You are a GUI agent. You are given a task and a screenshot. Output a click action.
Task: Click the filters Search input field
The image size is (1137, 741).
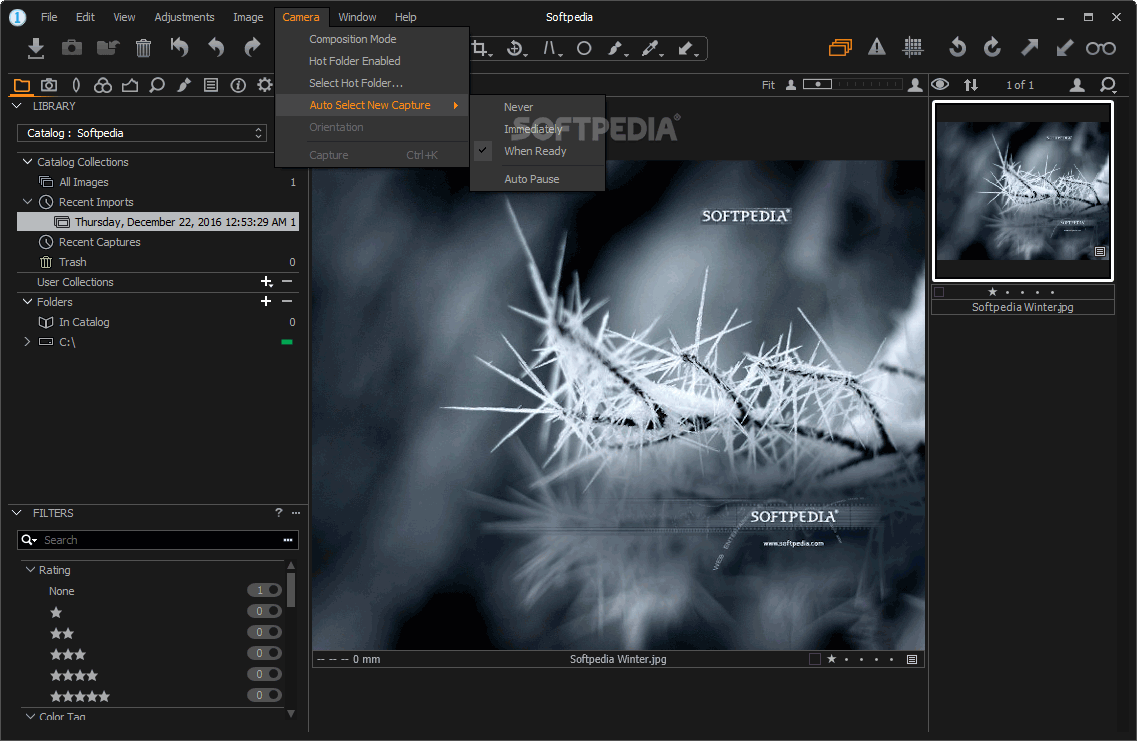158,540
